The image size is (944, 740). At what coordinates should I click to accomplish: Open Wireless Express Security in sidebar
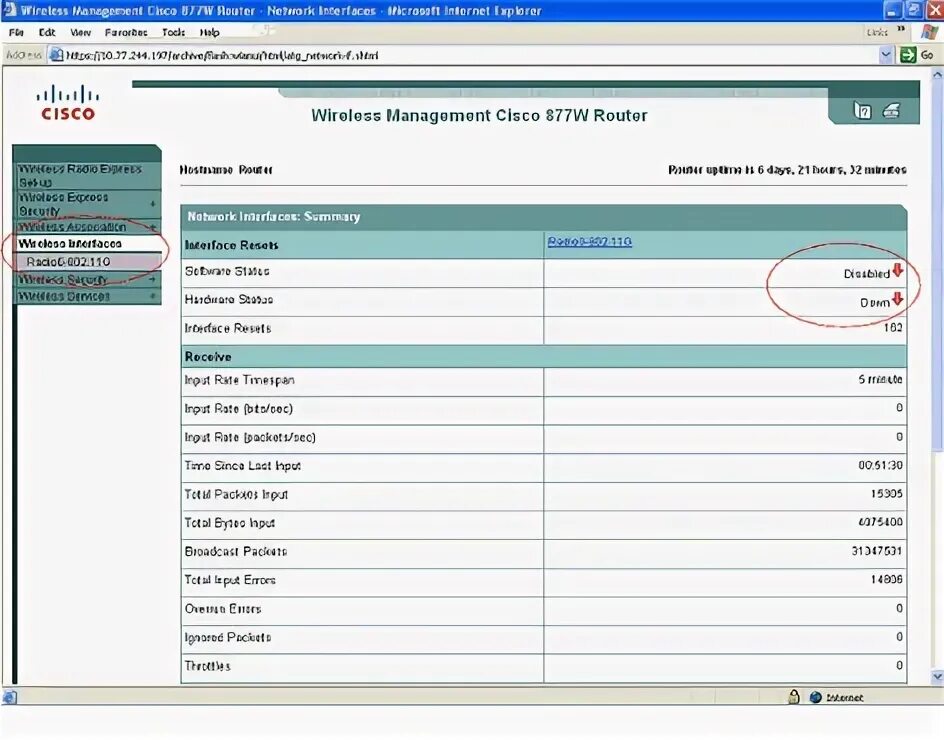tap(87, 204)
